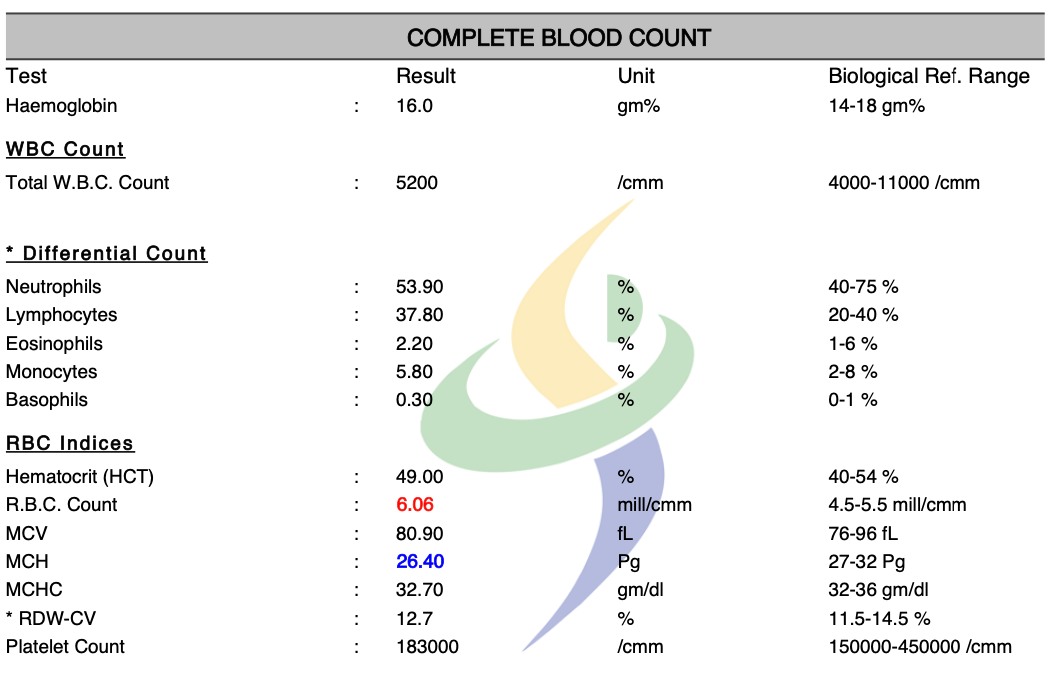Select the Eosinophils reference range 1-6 %
Screen dimensions: 1050x674
853,344
